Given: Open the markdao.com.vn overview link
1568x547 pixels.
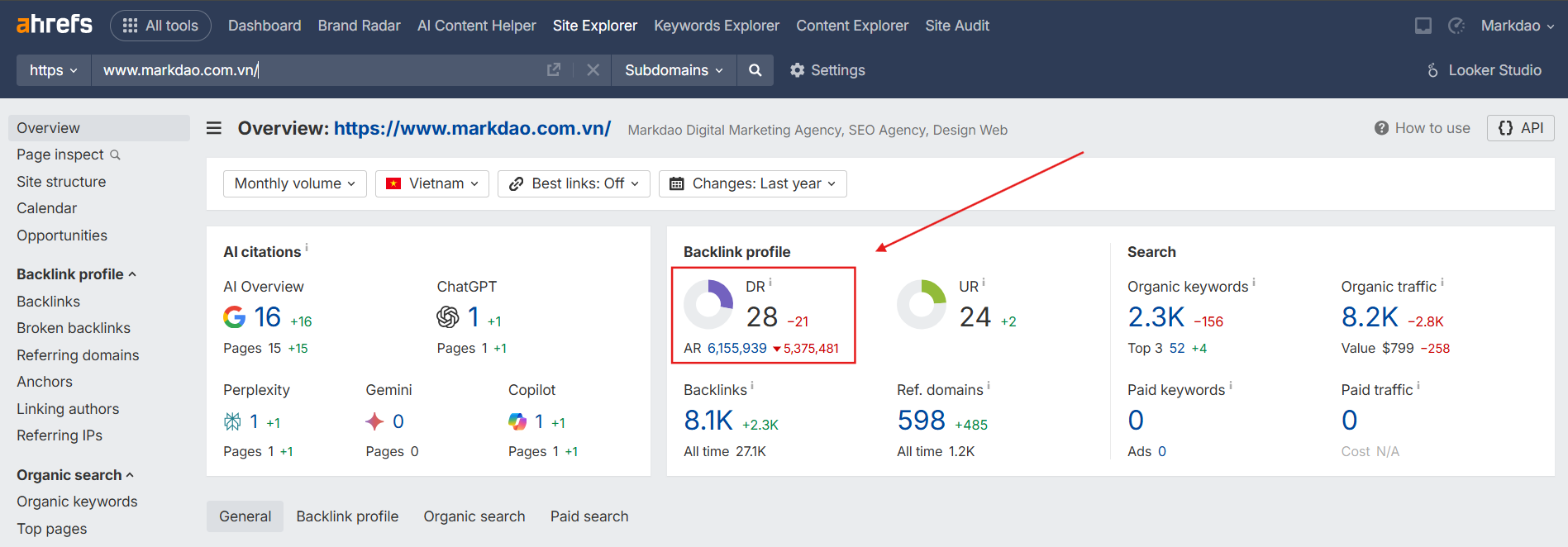Looking at the screenshot, I should pos(472,128).
